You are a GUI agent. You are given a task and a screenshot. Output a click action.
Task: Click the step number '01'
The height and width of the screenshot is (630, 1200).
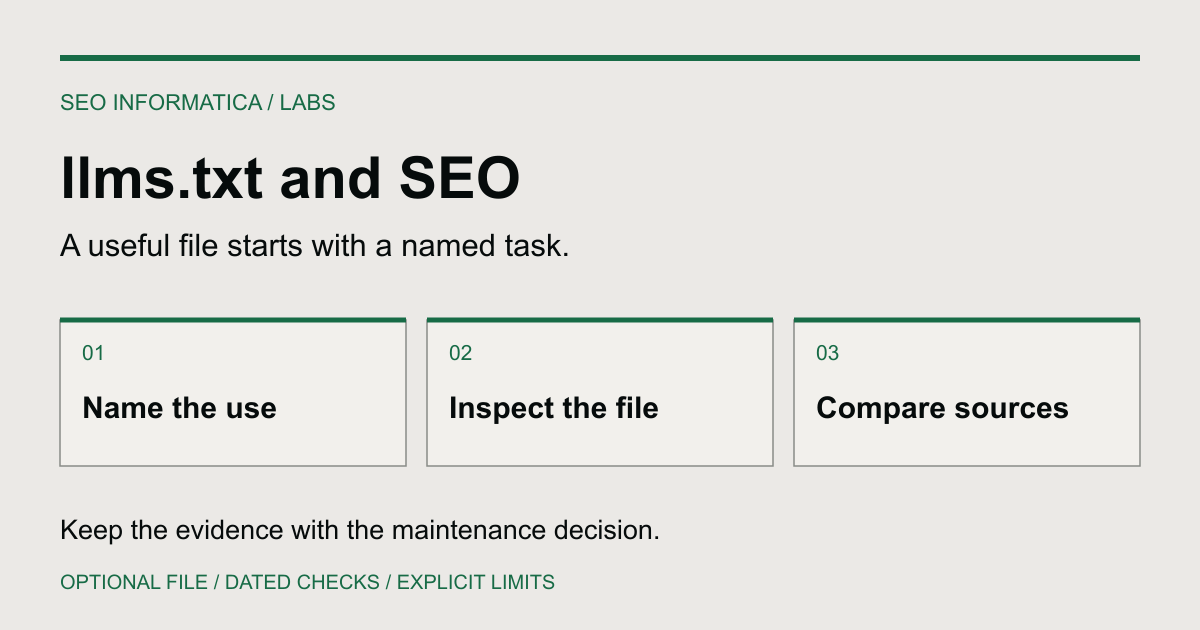[x=93, y=353]
